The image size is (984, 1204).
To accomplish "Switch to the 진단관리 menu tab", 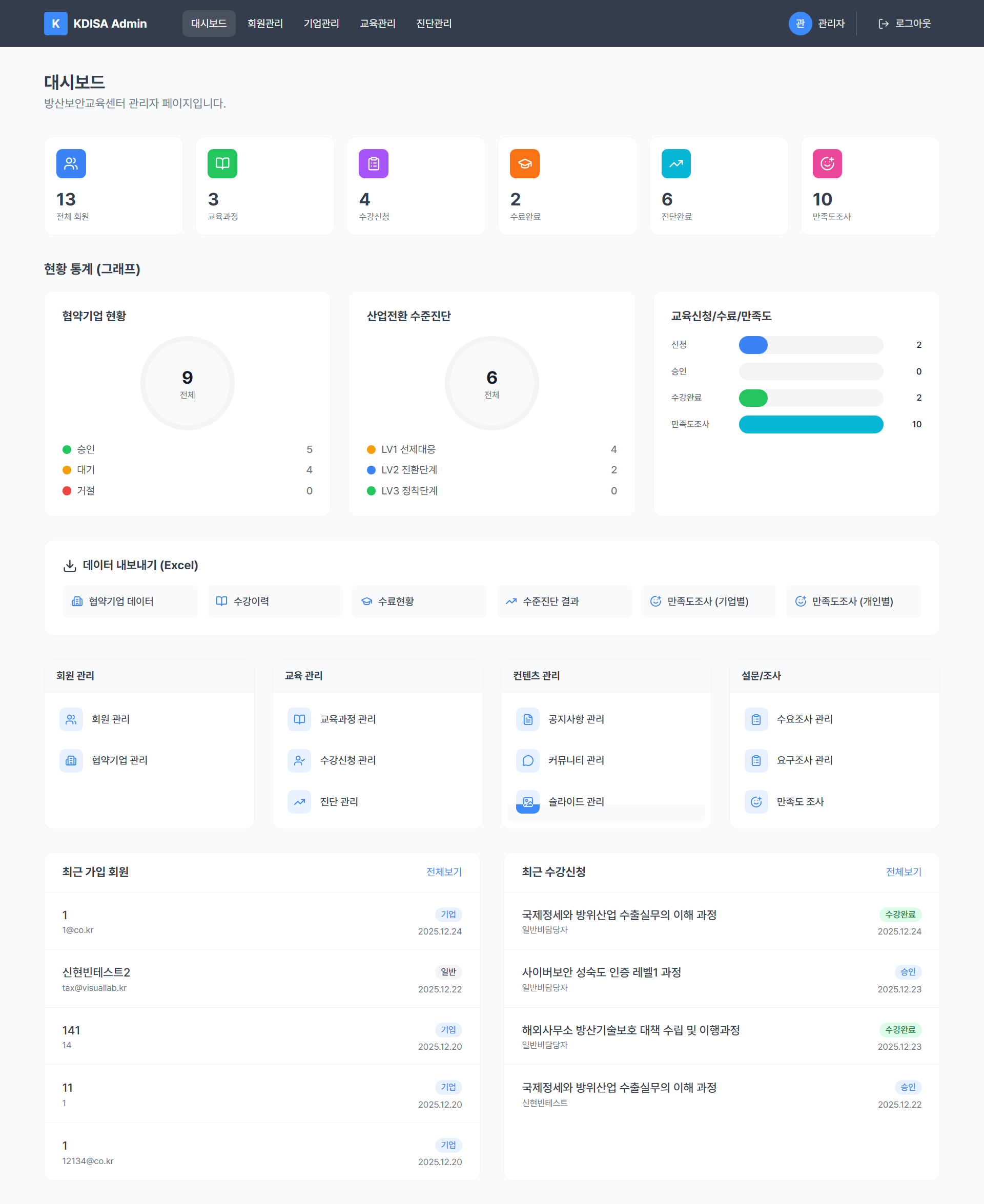I will 434,24.
